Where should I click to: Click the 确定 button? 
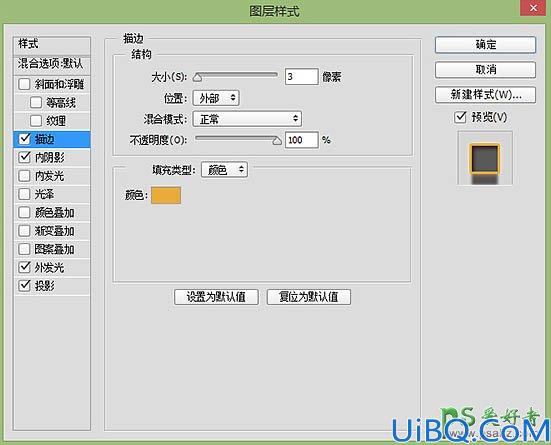click(x=485, y=45)
